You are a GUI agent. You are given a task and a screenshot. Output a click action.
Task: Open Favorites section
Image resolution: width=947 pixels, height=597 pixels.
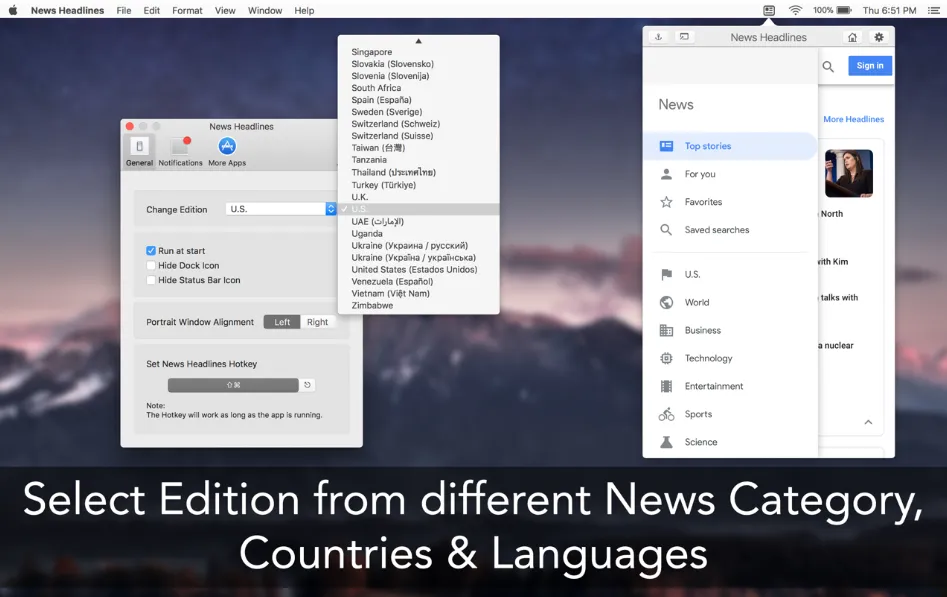(x=730, y=202)
